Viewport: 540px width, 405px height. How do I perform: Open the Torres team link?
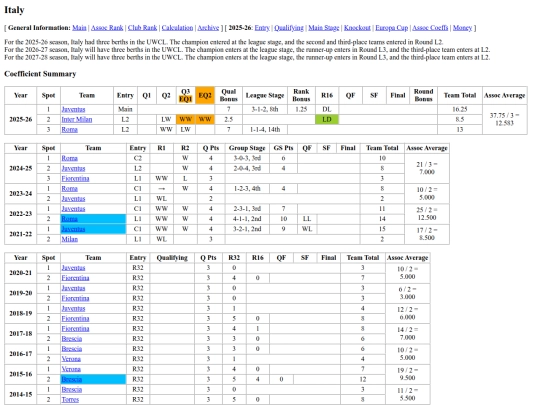tap(70, 400)
